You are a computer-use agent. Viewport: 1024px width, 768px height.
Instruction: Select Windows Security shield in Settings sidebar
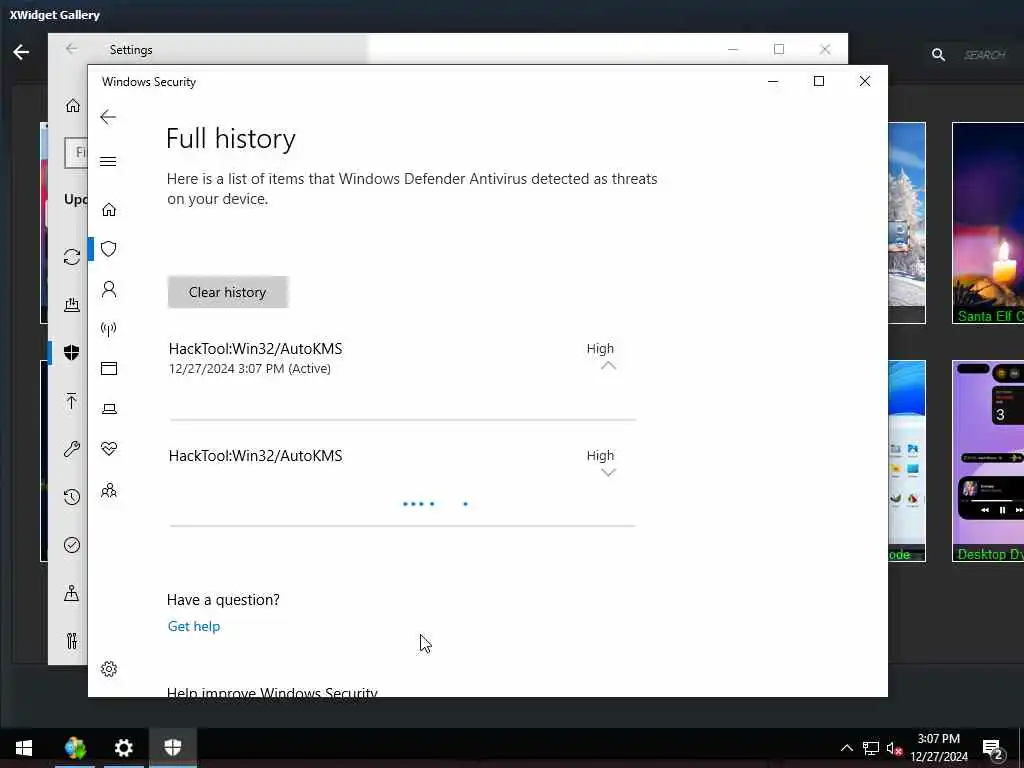(72, 353)
